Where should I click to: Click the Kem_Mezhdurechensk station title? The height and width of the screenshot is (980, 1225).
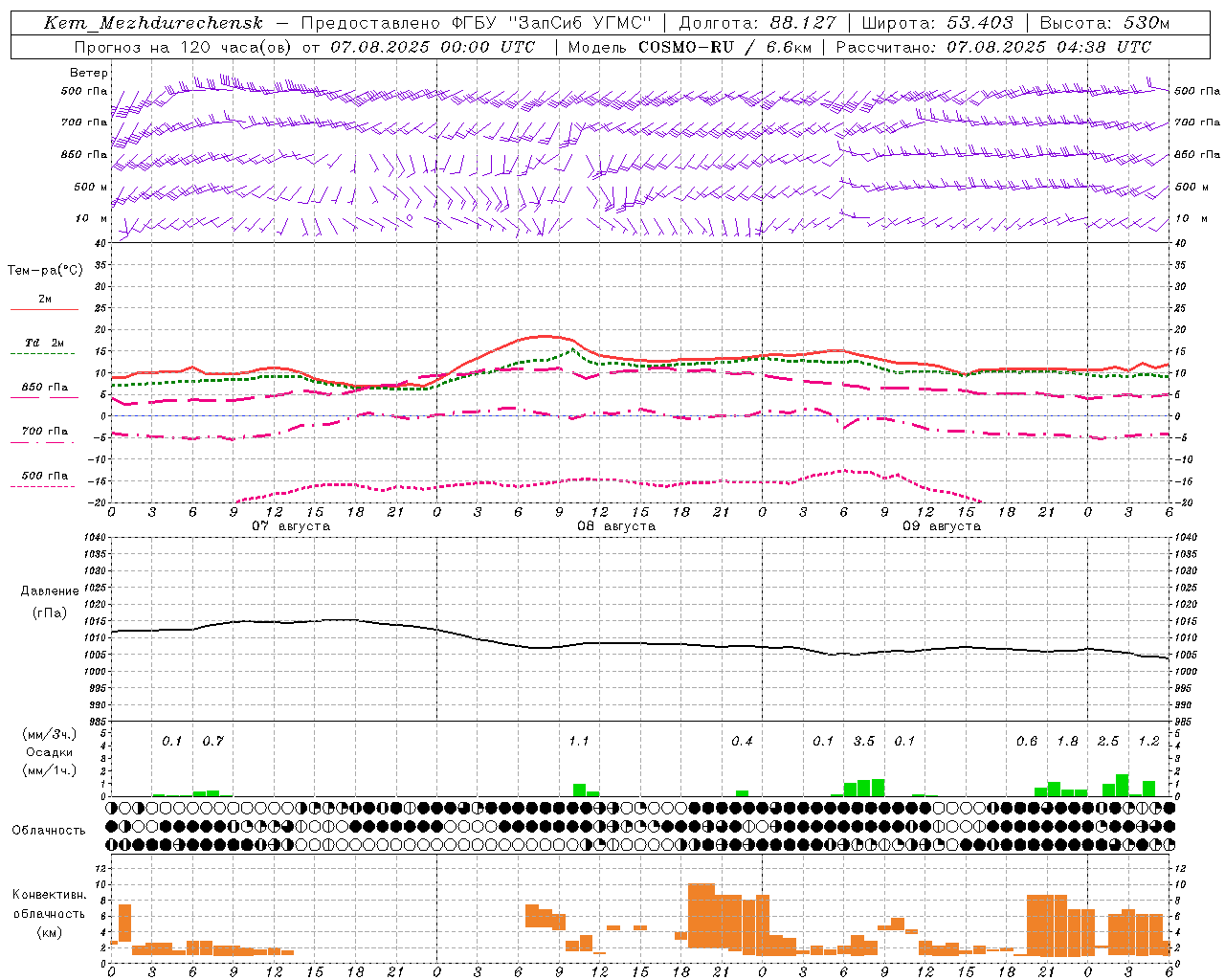point(153,23)
